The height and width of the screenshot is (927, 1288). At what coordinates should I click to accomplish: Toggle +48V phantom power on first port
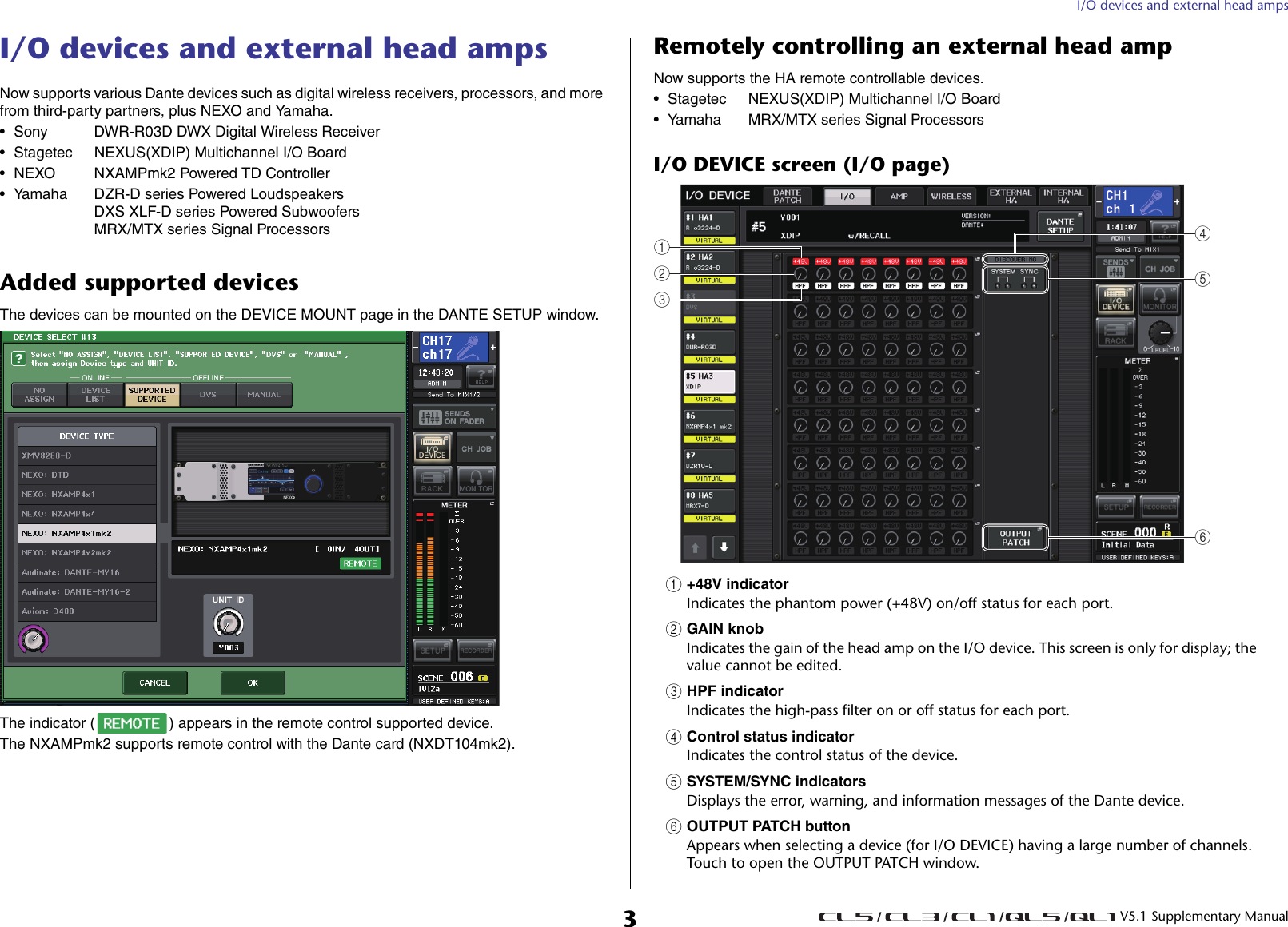tap(800, 261)
